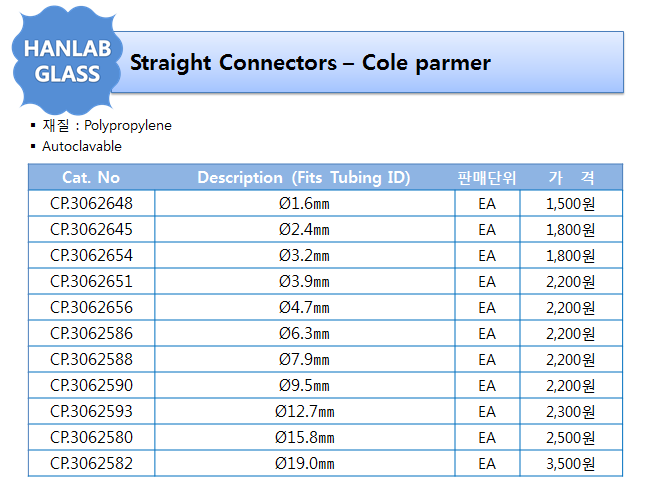Screen dimensions: 645x481
Task: Select the Straight Connectors – Cole parmer title banner
Action: point(368,62)
